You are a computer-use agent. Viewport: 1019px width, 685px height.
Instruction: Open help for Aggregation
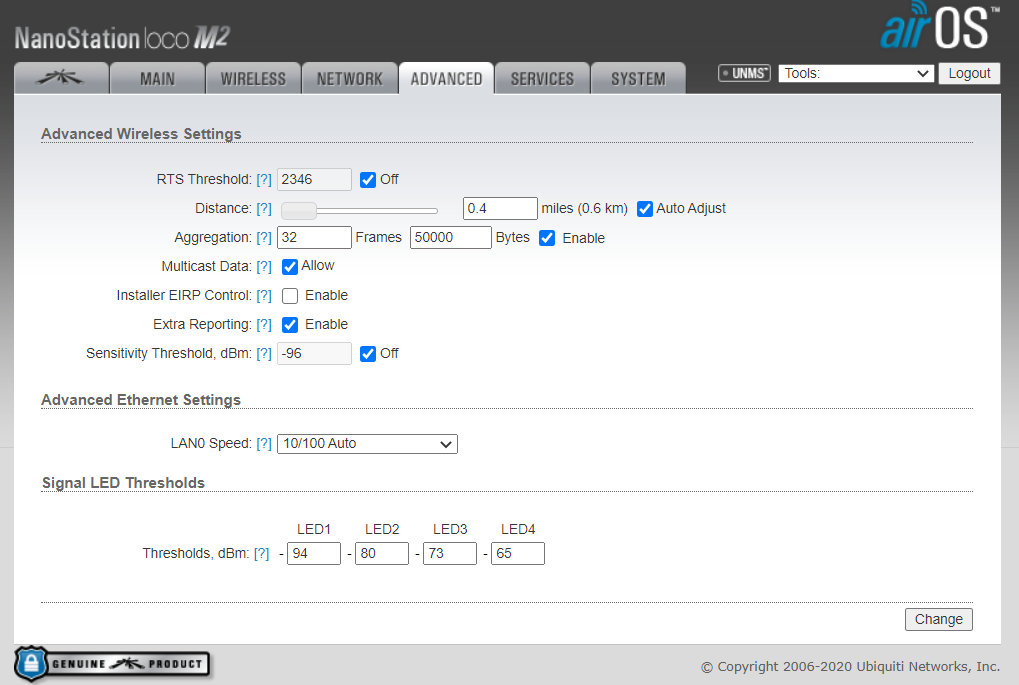coord(264,238)
